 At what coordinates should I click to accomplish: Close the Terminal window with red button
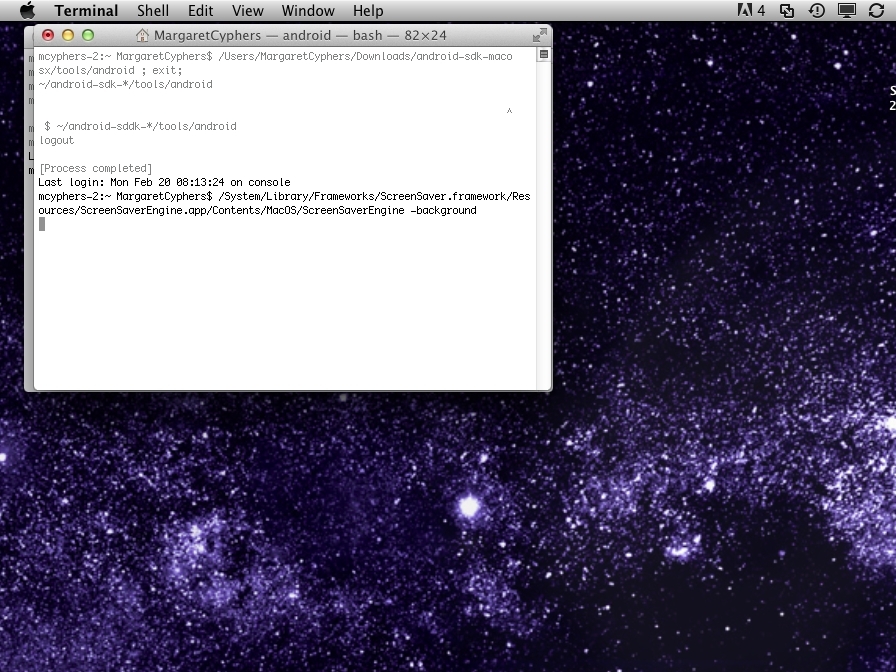(48, 35)
